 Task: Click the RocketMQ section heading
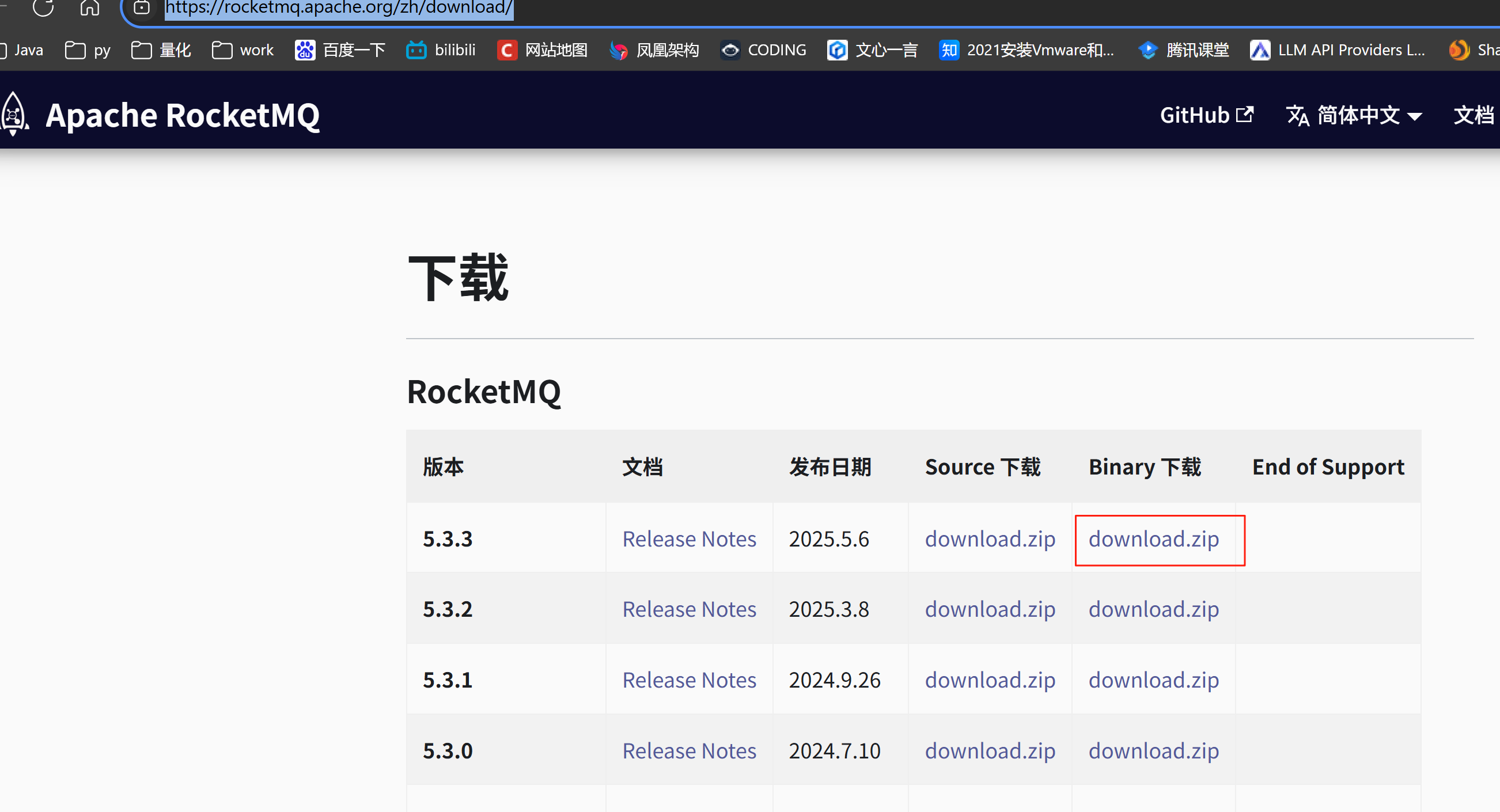483,391
